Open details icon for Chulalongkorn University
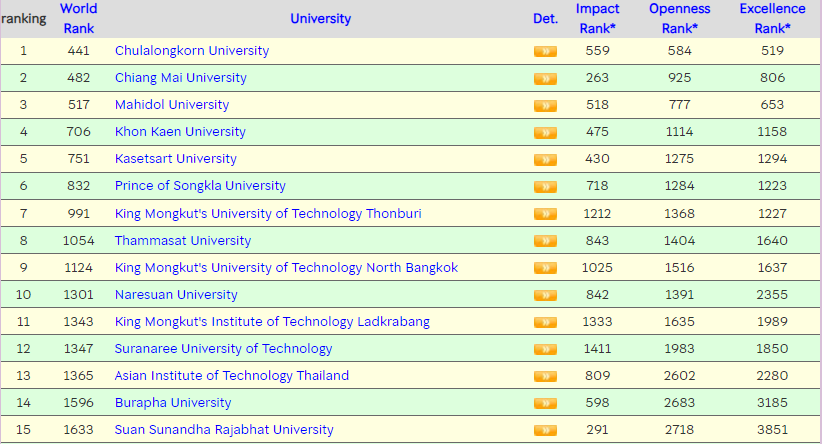The image size is (822, 444). coord(545,51)
